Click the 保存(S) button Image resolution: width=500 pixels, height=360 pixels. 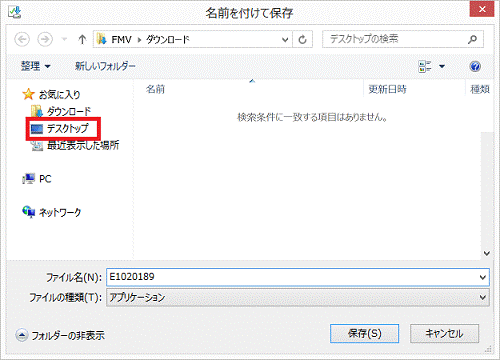click(x=364, y=333)
